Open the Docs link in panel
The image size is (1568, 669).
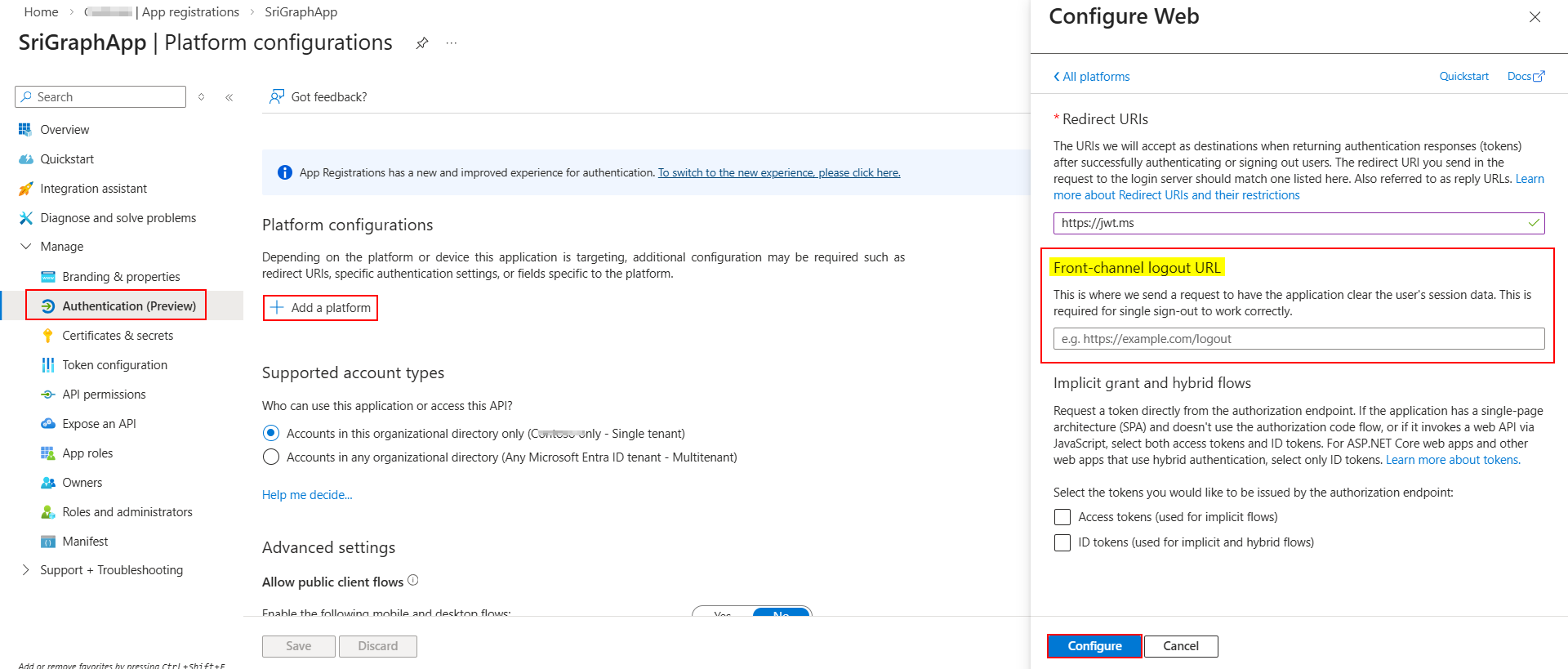(x=1526, y=77)
